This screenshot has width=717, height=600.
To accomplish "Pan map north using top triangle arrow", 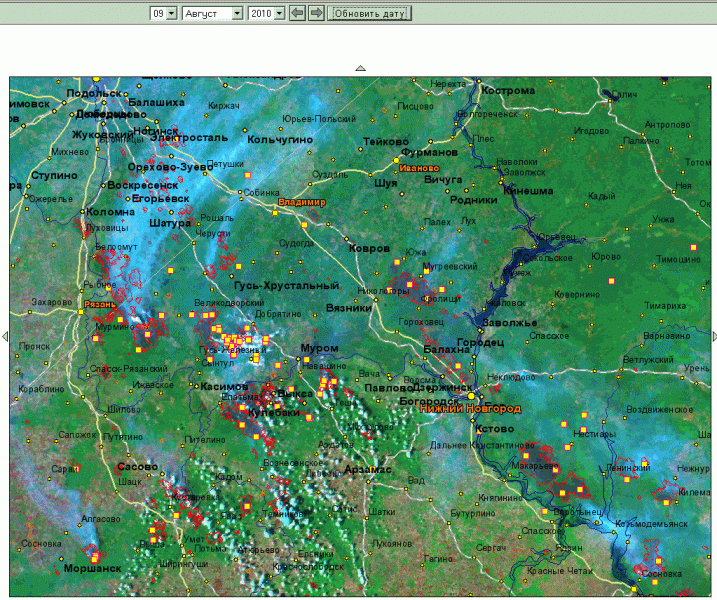I will 361,68.
